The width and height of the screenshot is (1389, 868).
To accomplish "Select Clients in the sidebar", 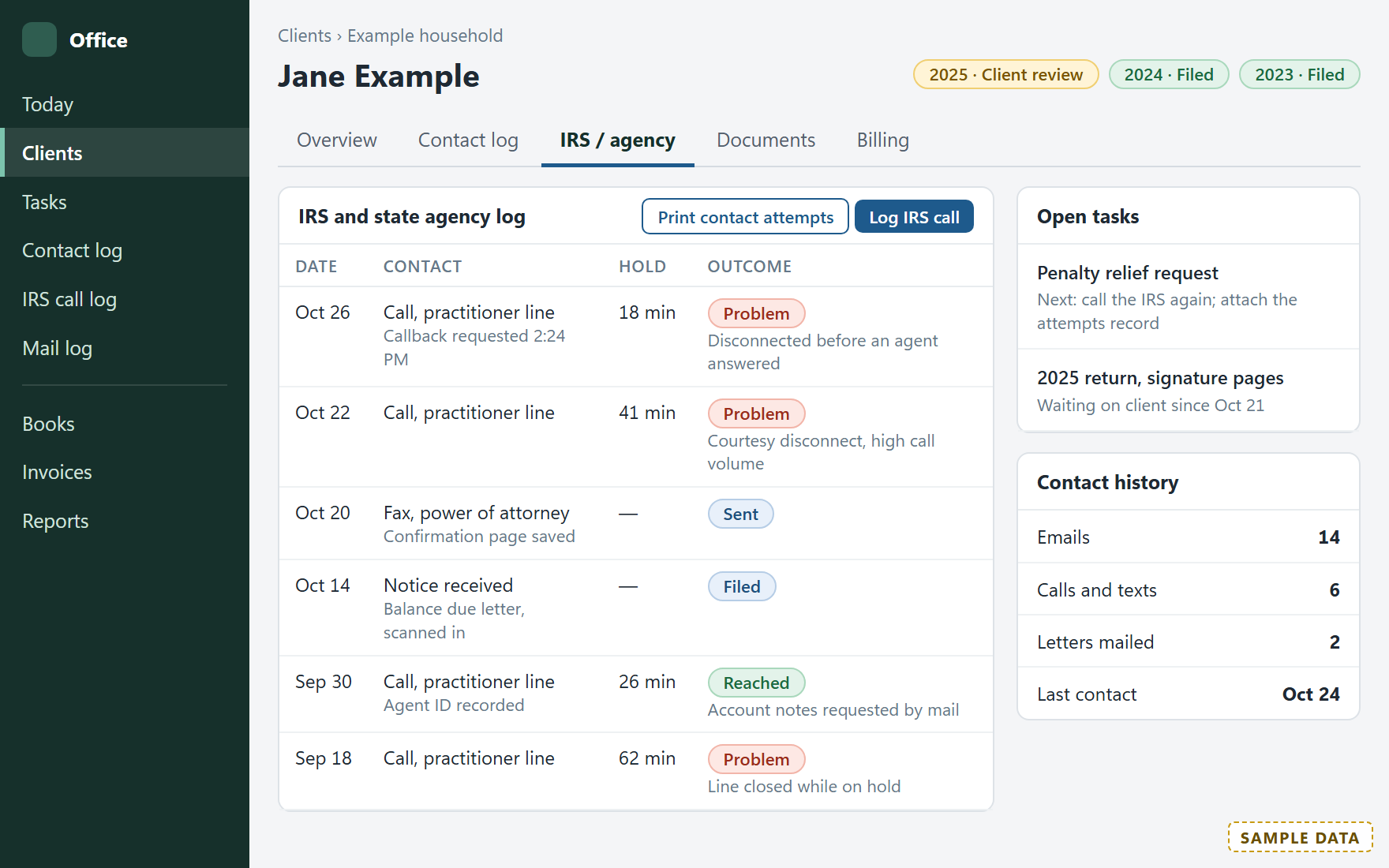I will (125, 153).
